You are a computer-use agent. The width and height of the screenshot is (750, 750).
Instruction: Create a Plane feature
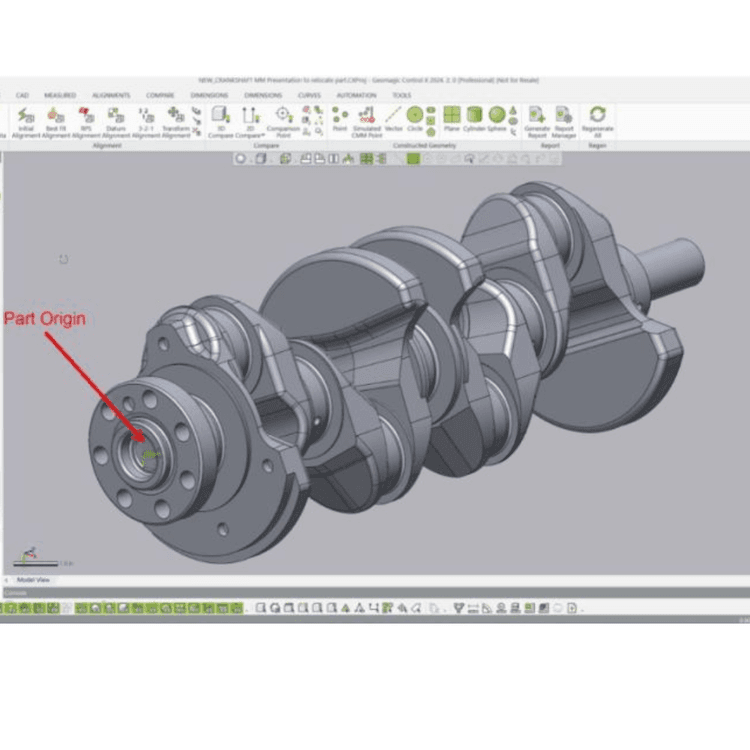click(452, 120)
